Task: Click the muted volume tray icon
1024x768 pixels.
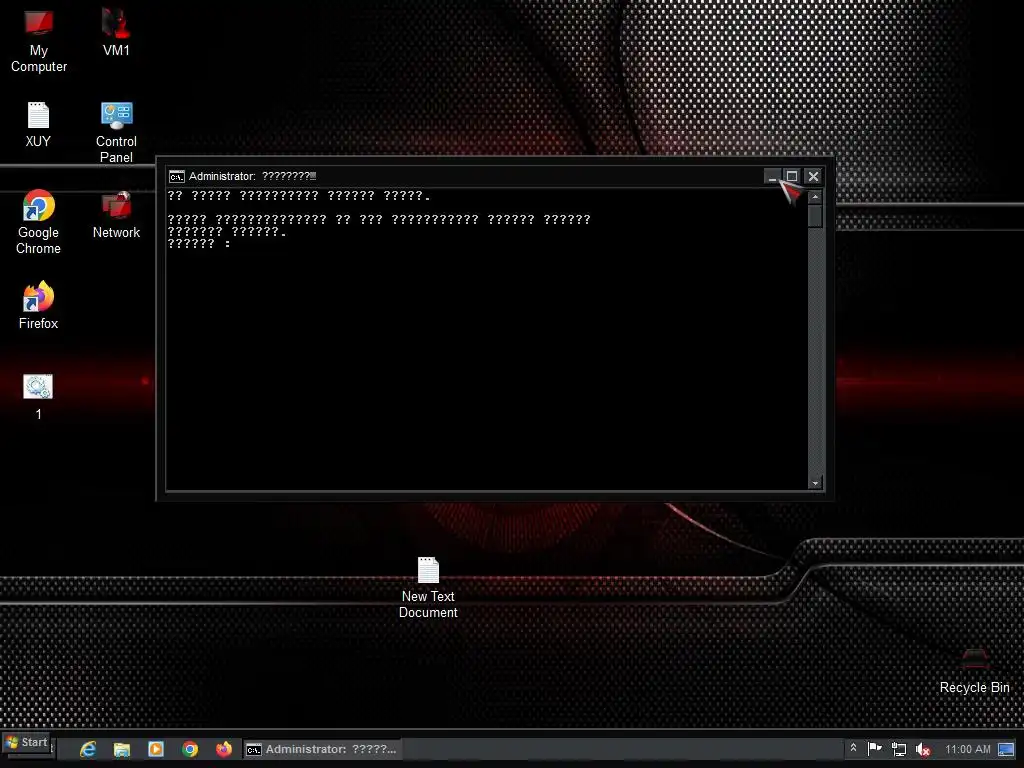Action: pyautogui.click(x=923, y=750)
